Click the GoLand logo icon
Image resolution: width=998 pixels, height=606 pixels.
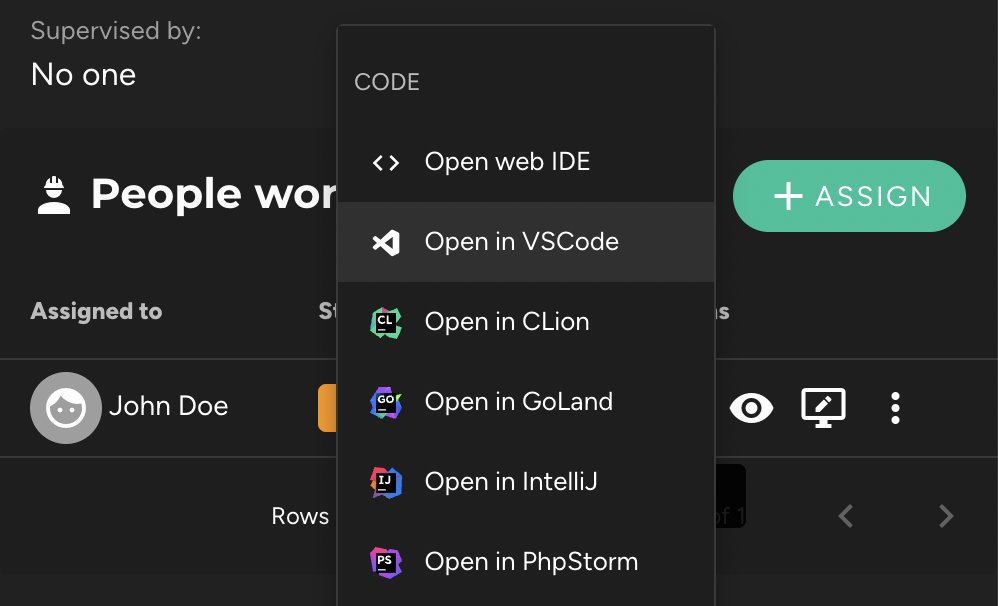coord(386,402)
